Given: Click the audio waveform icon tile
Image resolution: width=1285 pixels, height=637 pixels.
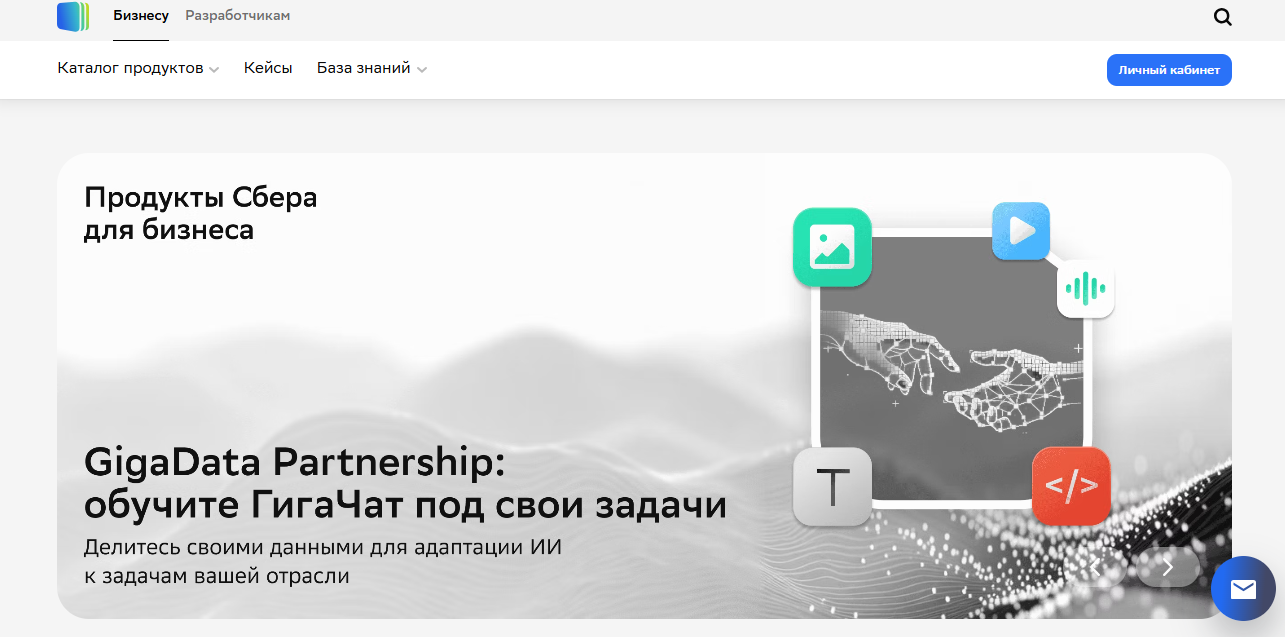Looking at the screenshot, I should (x=1086, y=290).
